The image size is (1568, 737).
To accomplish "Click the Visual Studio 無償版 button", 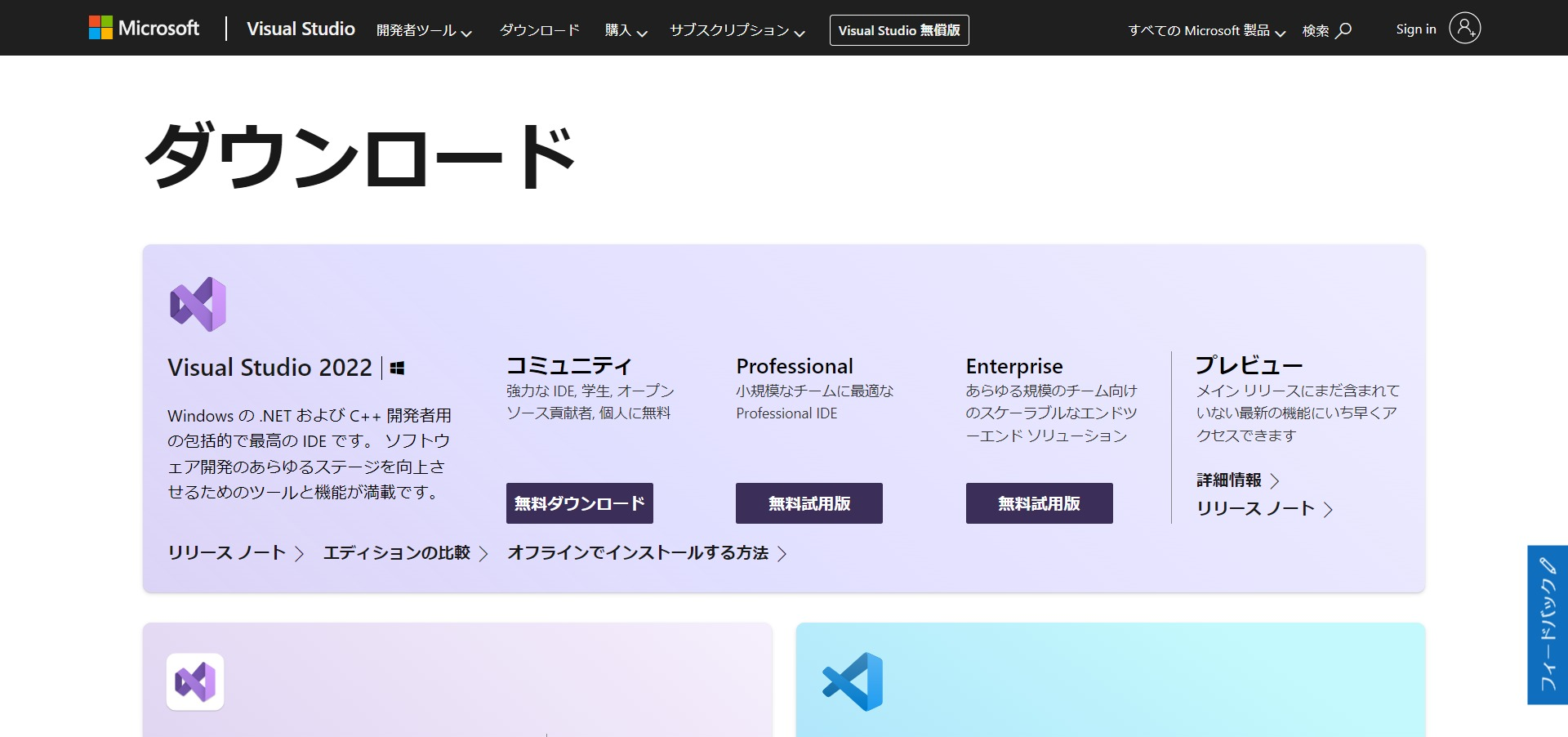I will [899, 30].
